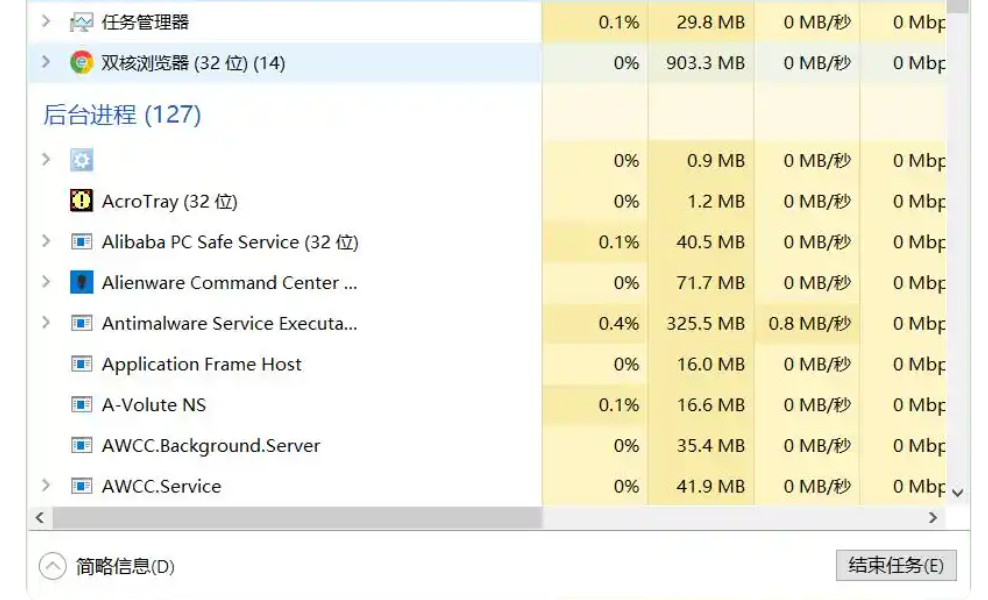Screen dimensions: 988x600
Task: Select the 后台进程 (127) group header
Action: 121,115
